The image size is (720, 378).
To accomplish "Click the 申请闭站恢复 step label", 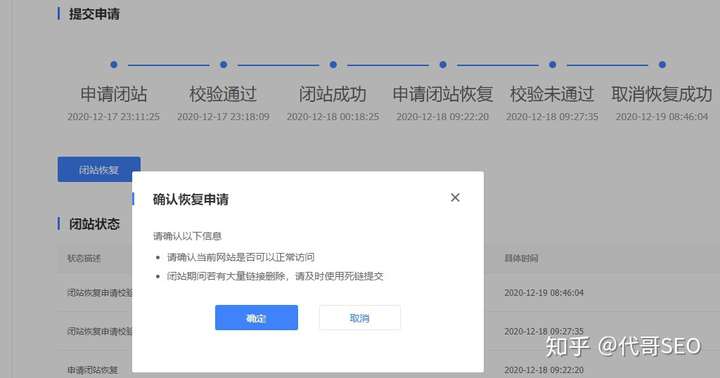I will [443, 94].
